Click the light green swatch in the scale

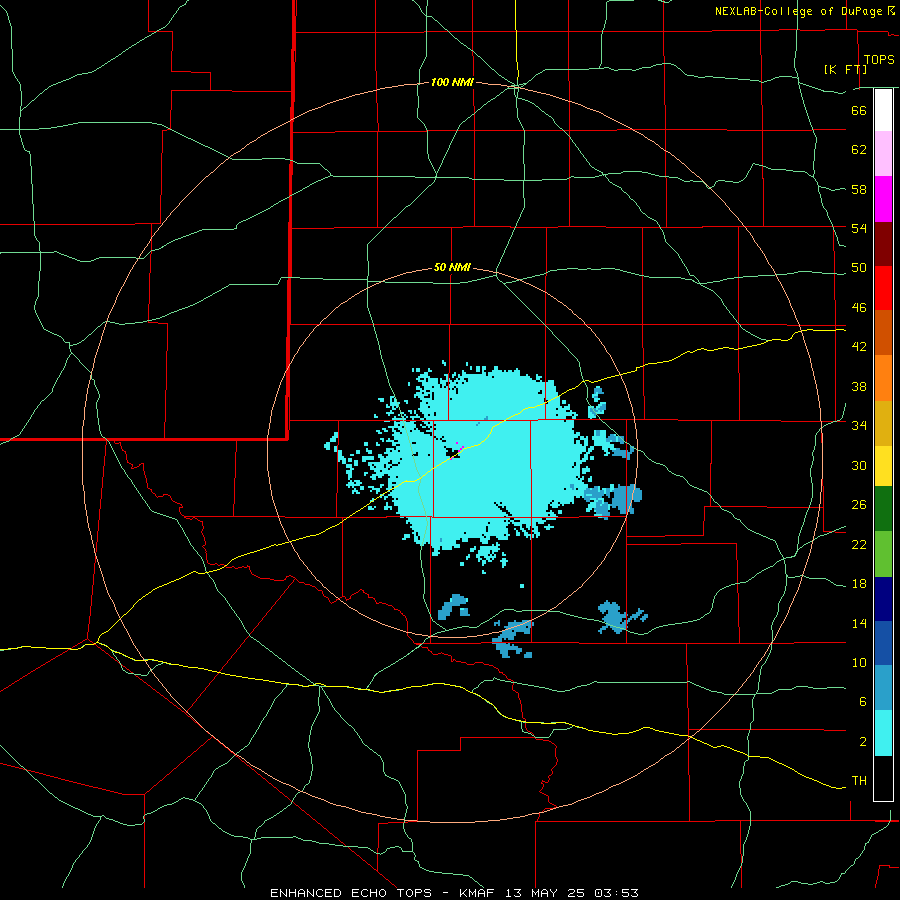[883, 554]
